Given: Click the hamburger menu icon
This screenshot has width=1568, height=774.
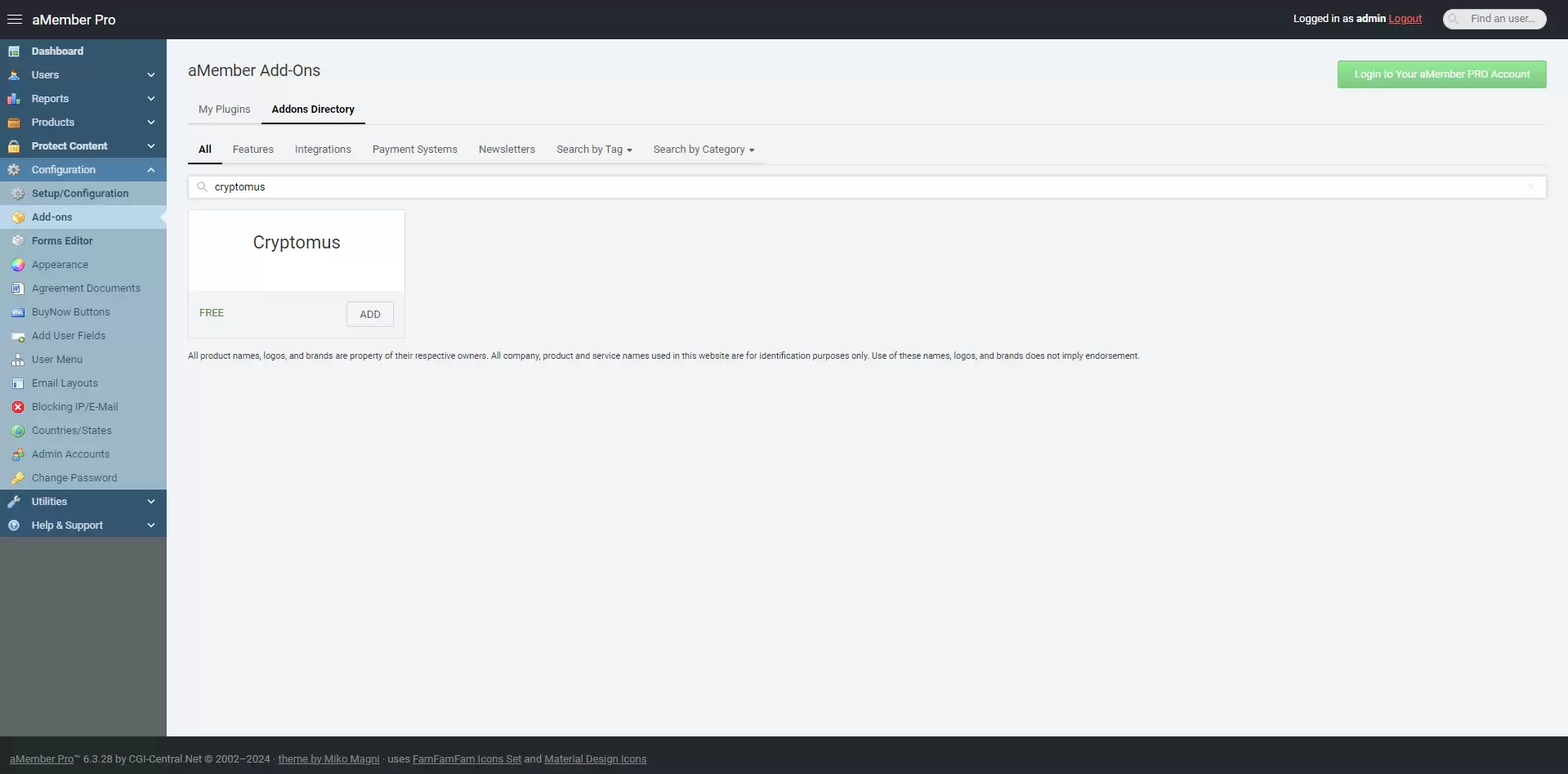Looking at the screenshot, I should [15, 19].
